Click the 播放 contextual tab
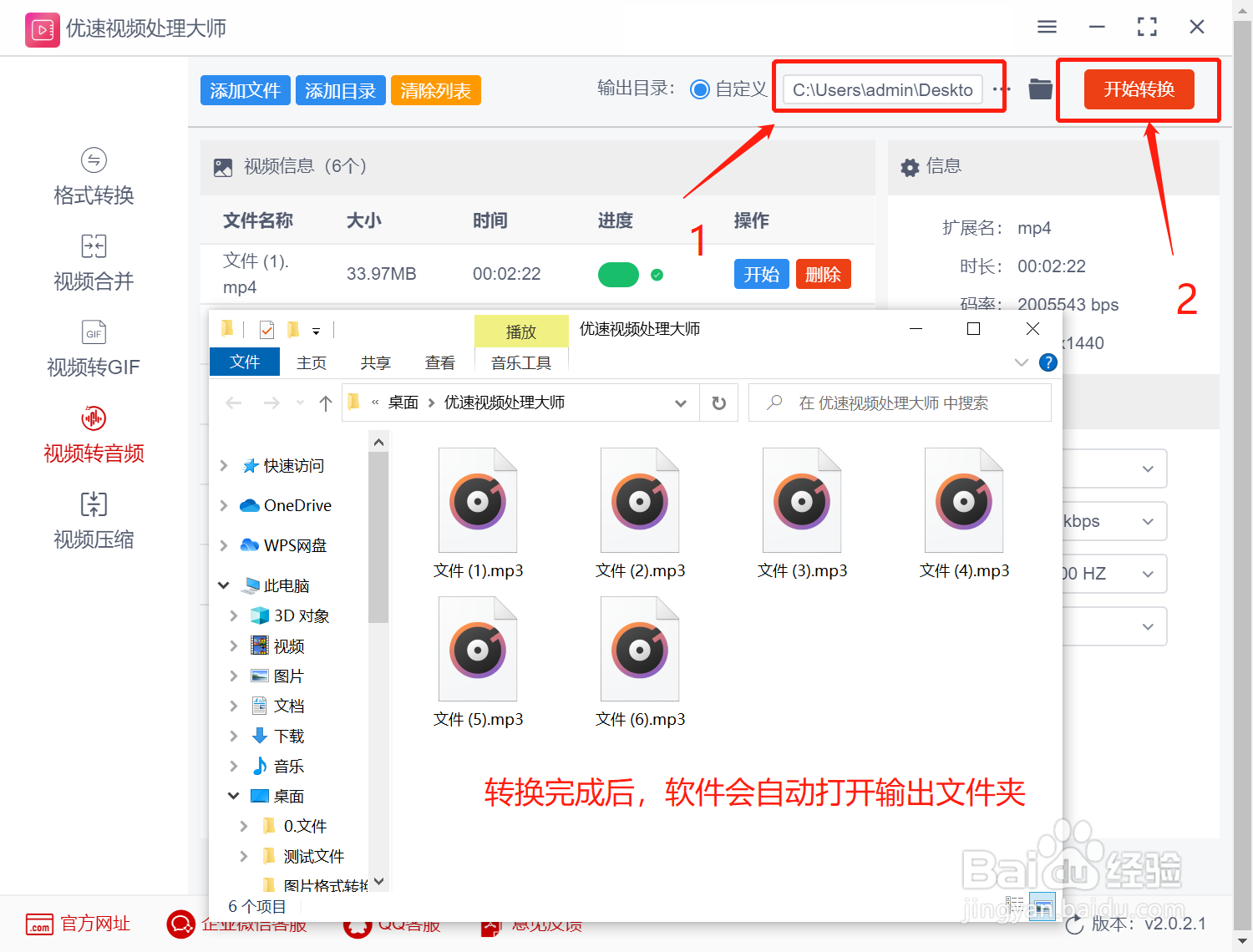The width and height of the screenshot is (1253, 952). pos(521,332)
